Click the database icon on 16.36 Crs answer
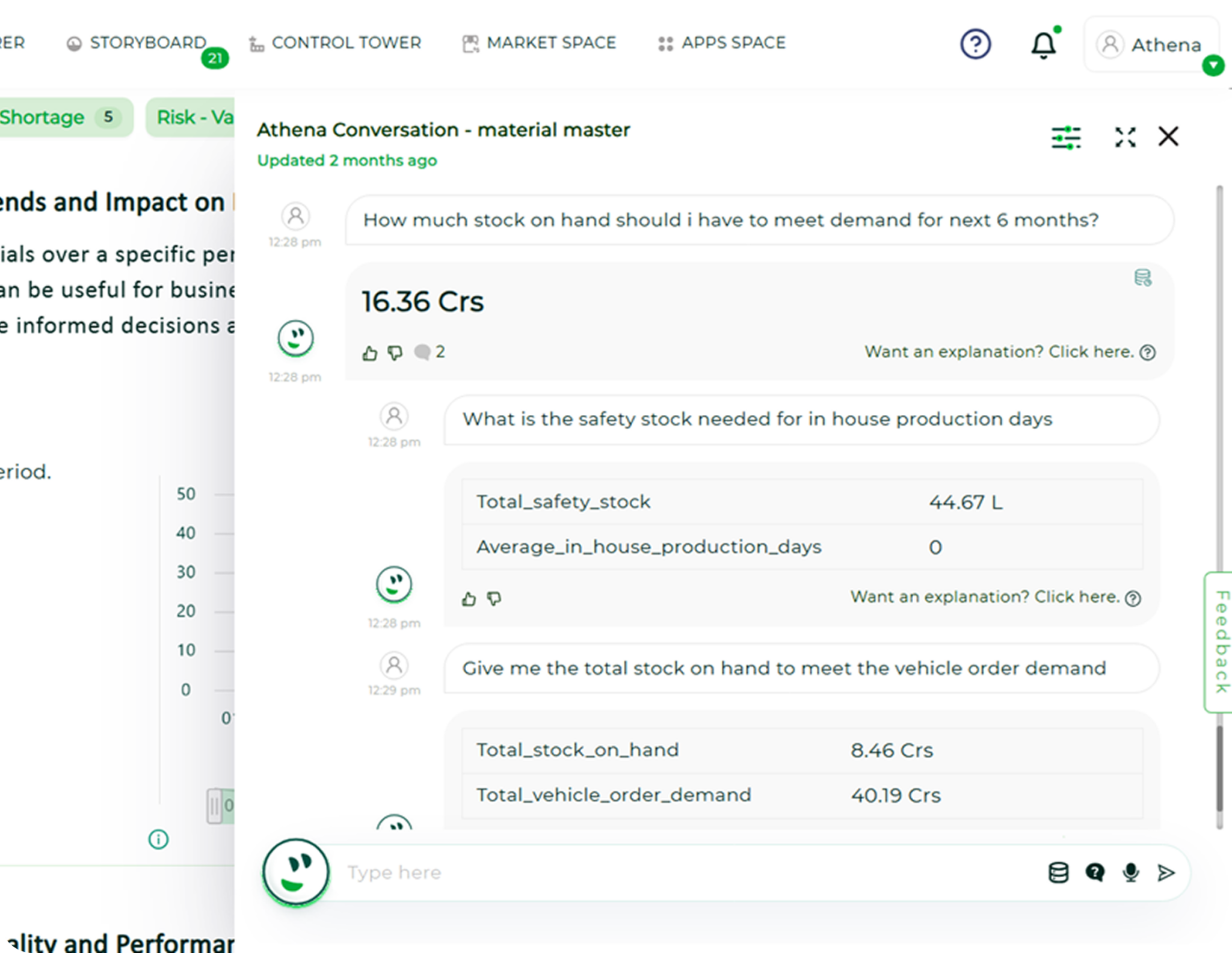This screenshot has height=953, width=1232. point(1142,278)
